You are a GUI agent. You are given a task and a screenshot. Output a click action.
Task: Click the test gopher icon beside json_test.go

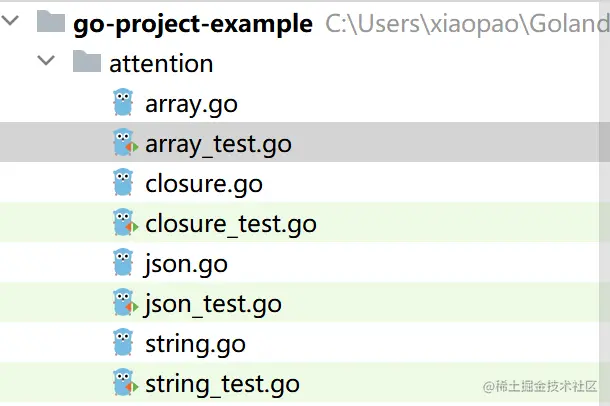pyautogui.click(x=124, y=303)
